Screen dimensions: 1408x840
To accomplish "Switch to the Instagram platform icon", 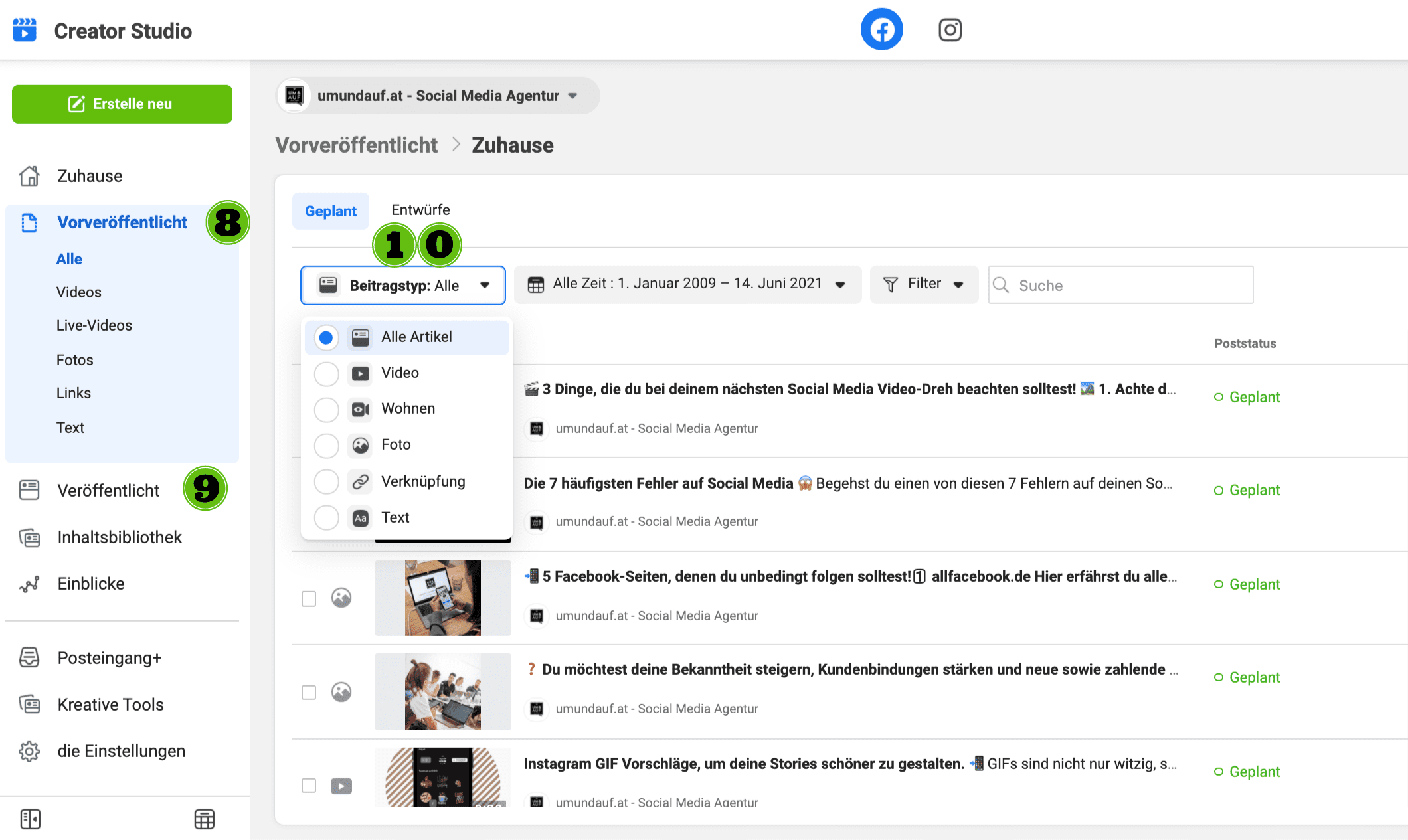I will pyautogui.click(x=950, y=30).
